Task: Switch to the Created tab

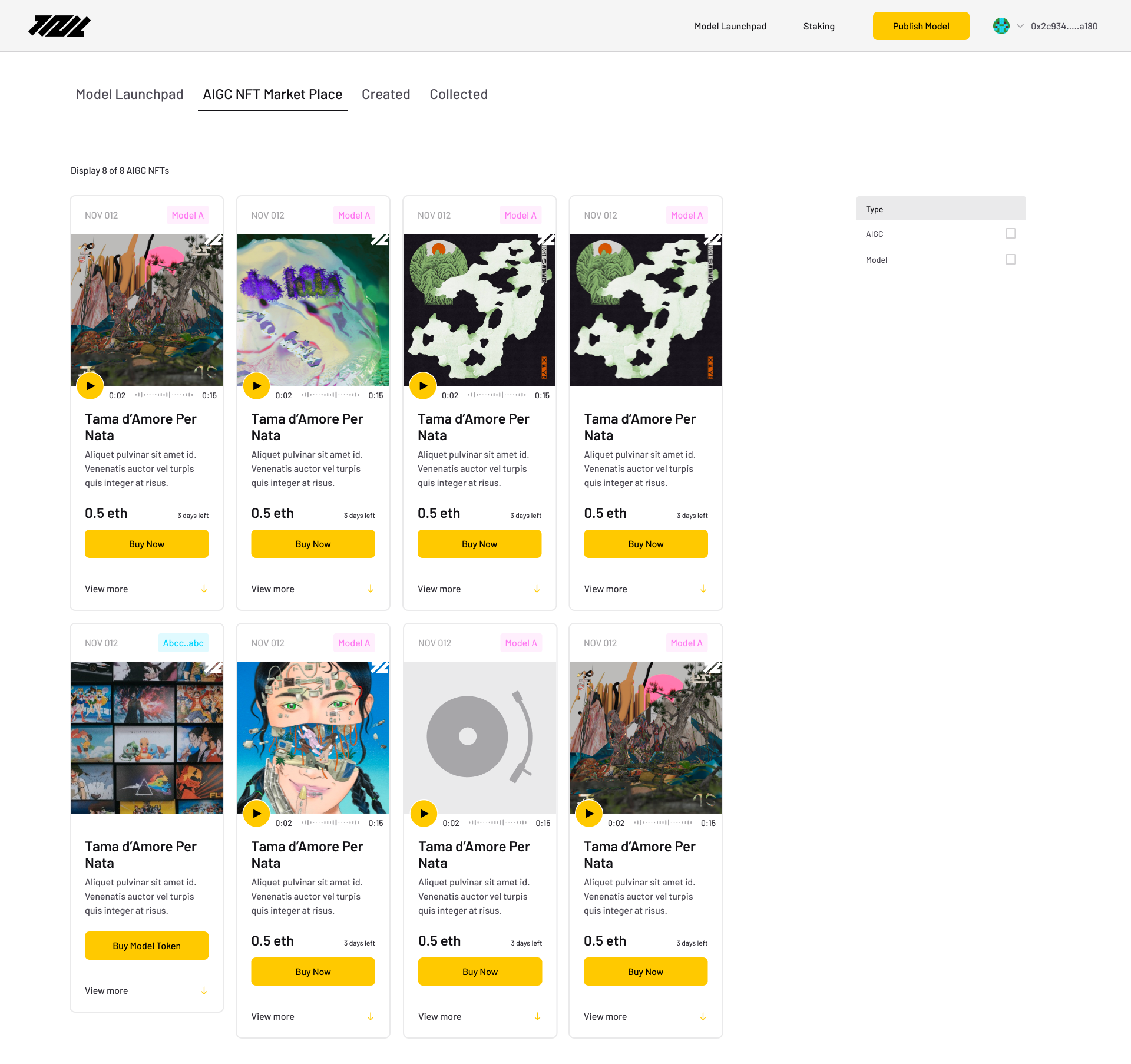Action: [386, 94]
